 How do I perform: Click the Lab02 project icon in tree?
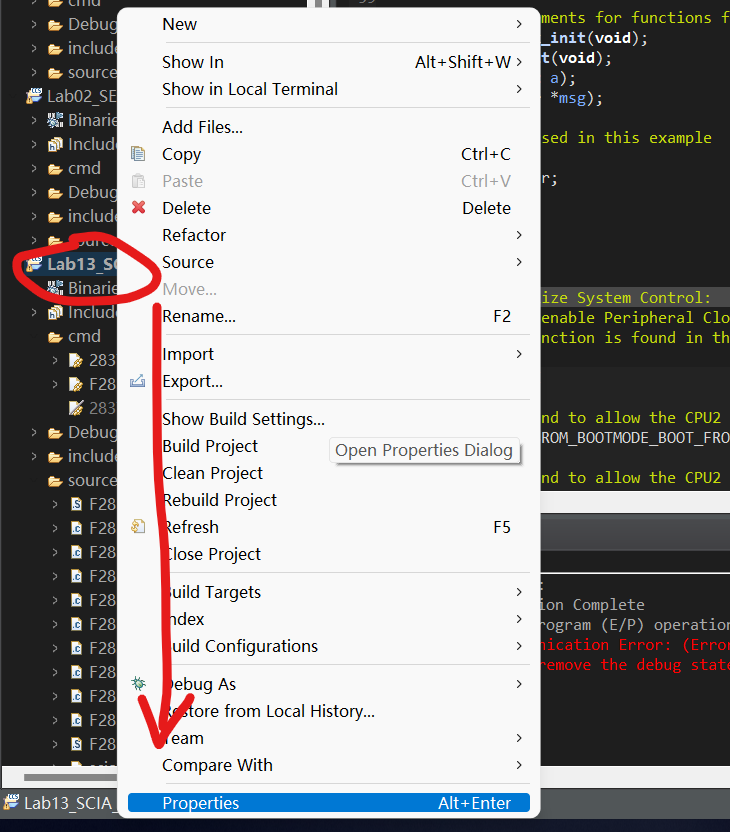pos(35,96)
